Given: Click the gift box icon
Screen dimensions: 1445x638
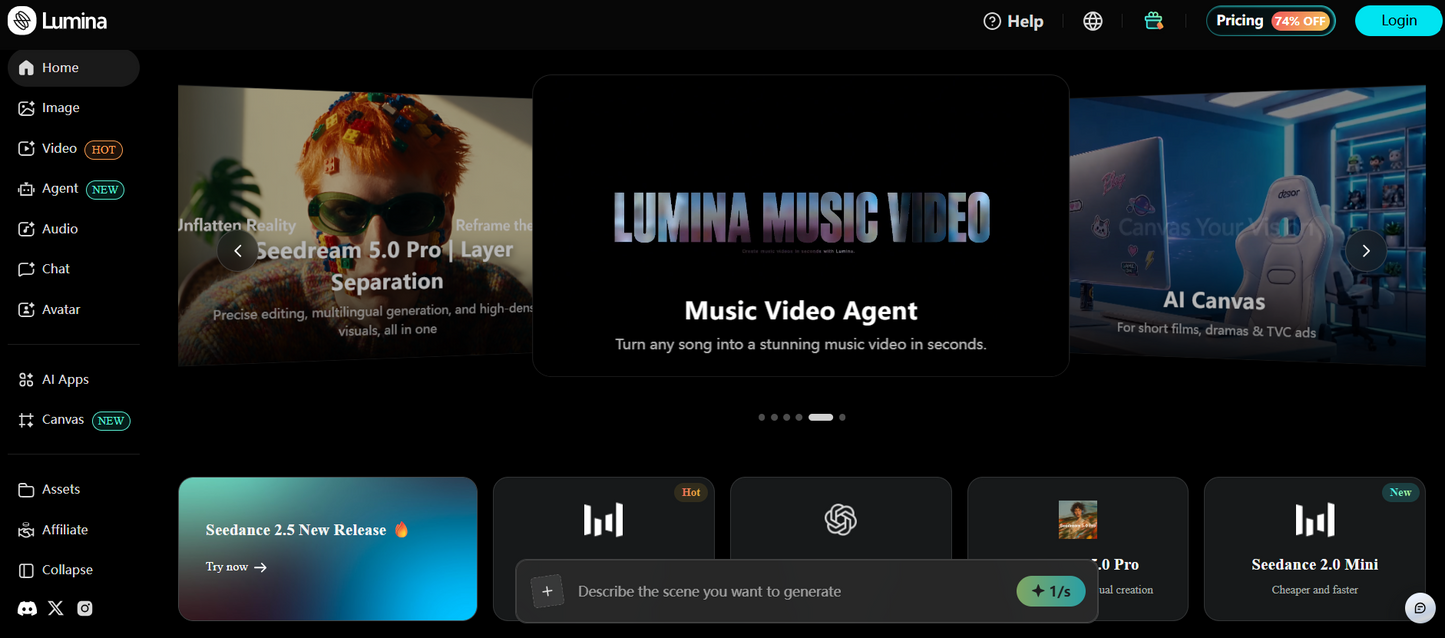Looking at the screenshot, I should coord(1154,21).
